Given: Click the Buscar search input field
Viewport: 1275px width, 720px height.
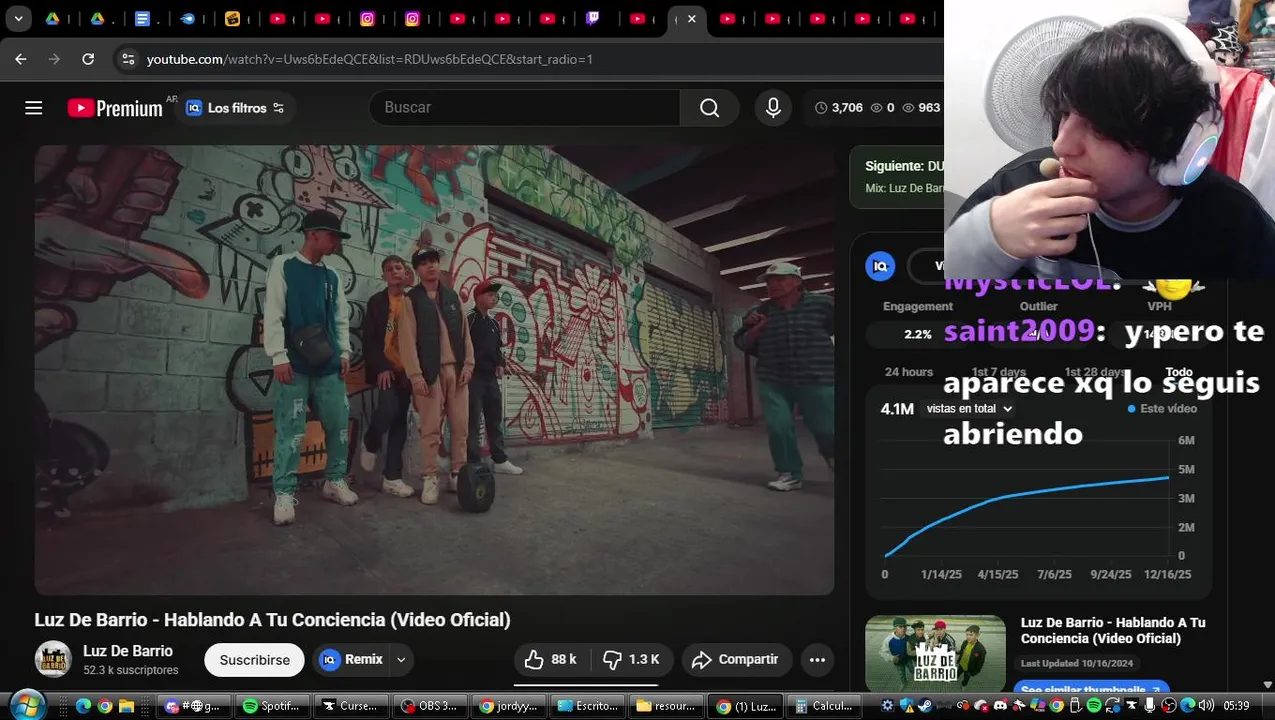Looking at the screenshot, I should [525, 108].
